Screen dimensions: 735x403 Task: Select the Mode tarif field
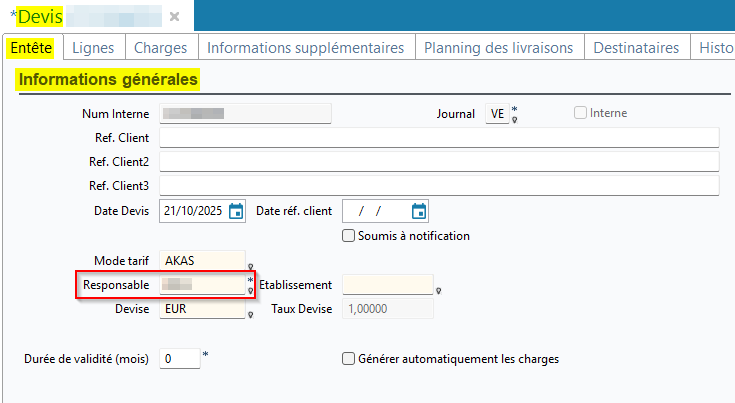[x=202, y=260]
